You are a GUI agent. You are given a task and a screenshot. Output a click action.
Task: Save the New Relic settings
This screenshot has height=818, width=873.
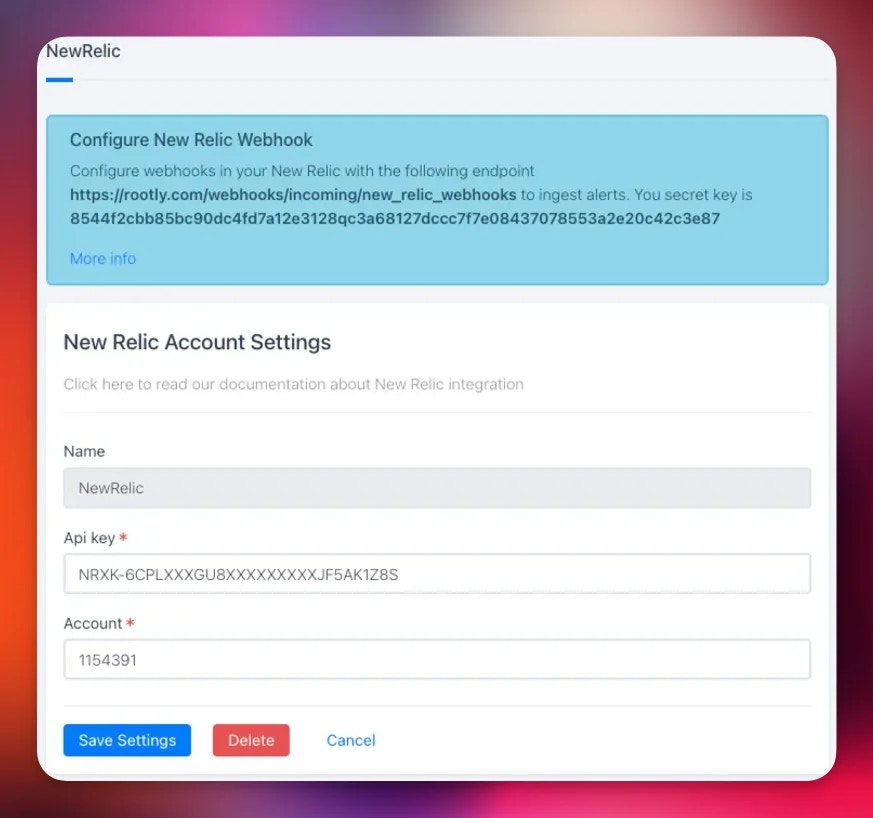(x=127, y=740)
